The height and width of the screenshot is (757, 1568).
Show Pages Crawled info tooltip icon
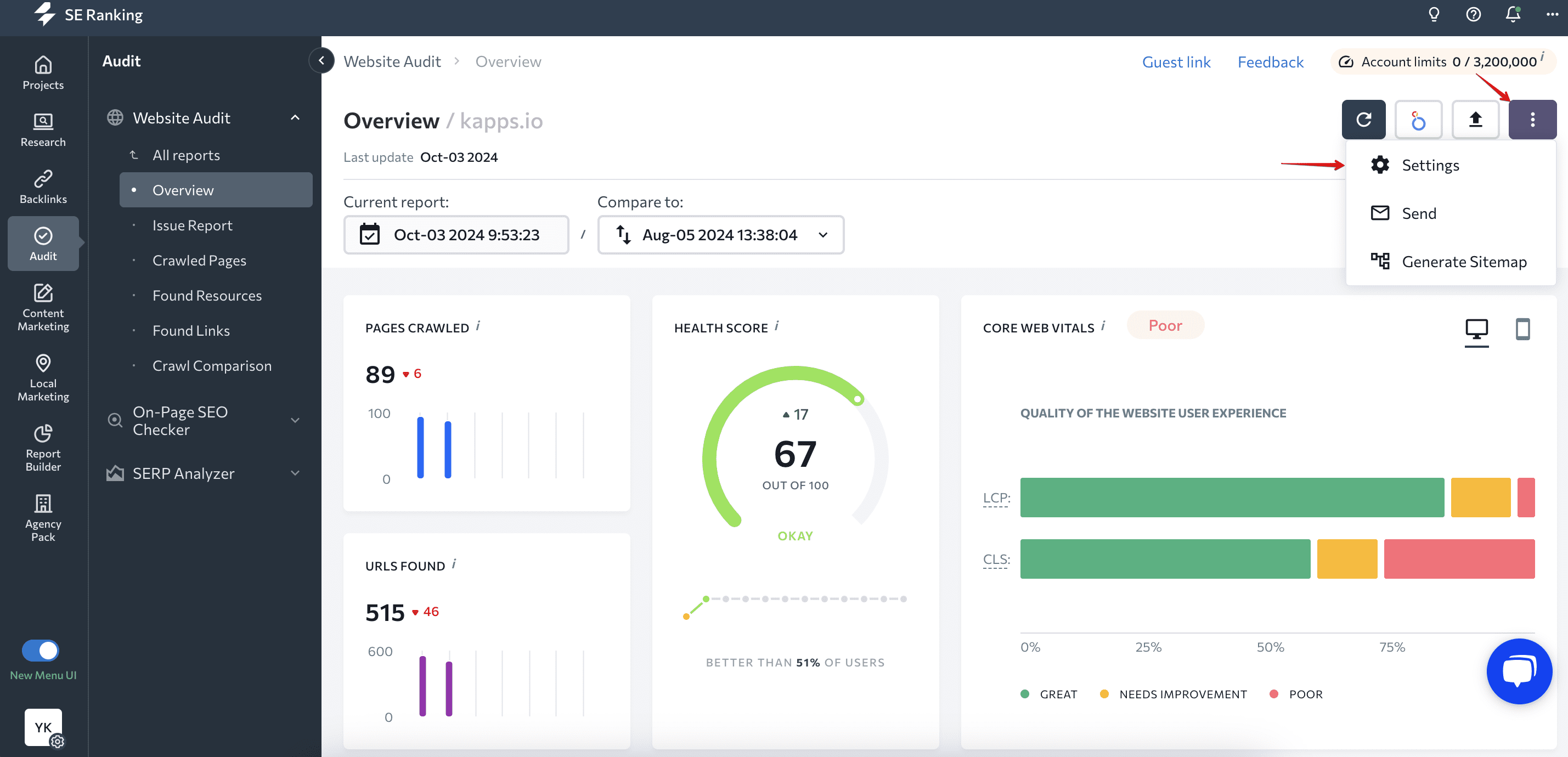[478, 326]
